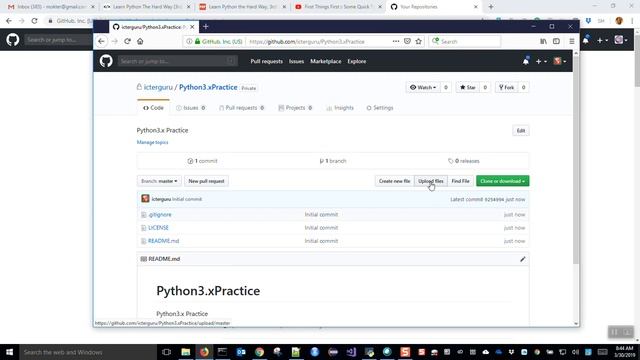Open File Explorer from taskbar
This screenshot has width=640, height=360.
[186, 352]
